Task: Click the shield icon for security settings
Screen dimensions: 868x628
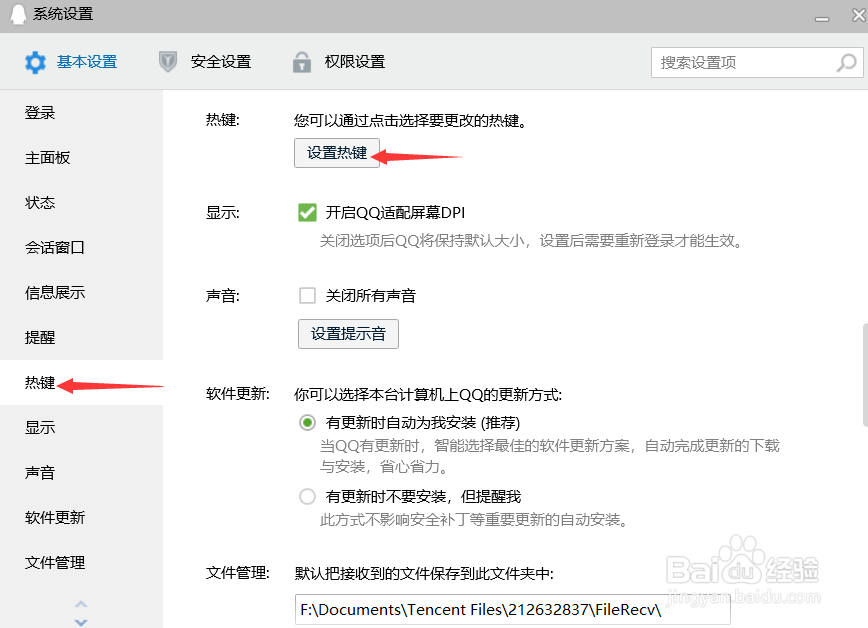Action: (x=167, y=61)
